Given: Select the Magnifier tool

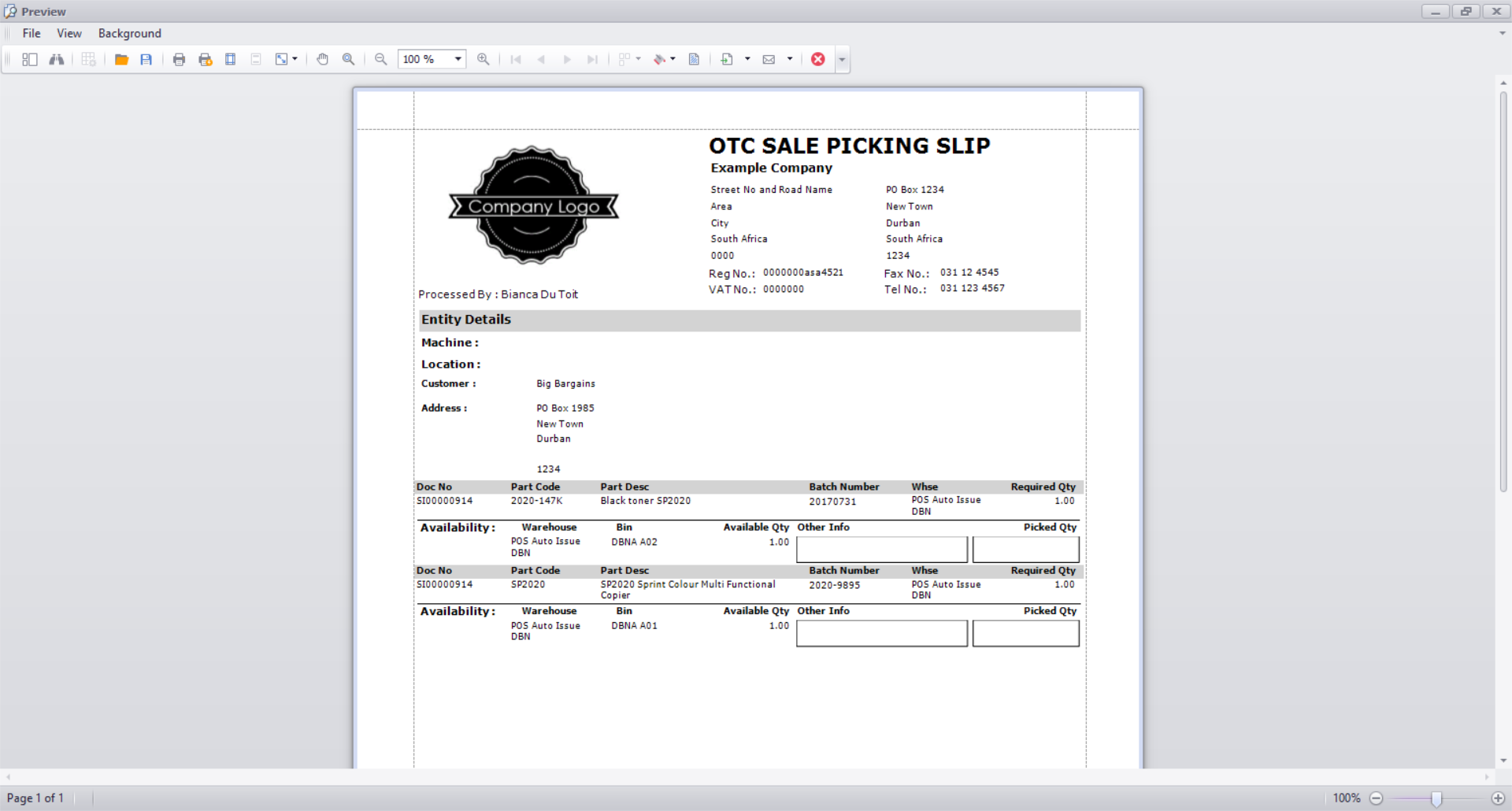Looking at the screenshot, I should pos(348,59).
